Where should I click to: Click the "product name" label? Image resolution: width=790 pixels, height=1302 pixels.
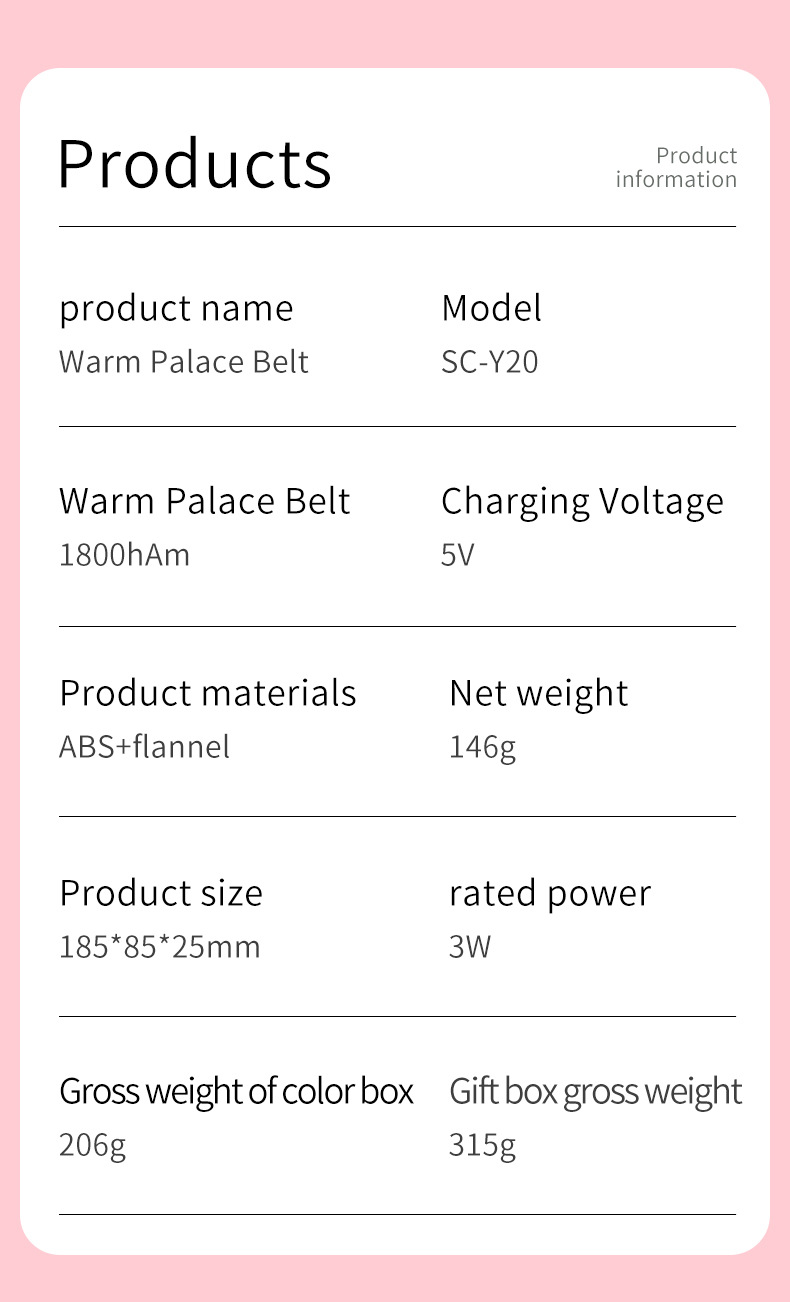tap(176, 309)
